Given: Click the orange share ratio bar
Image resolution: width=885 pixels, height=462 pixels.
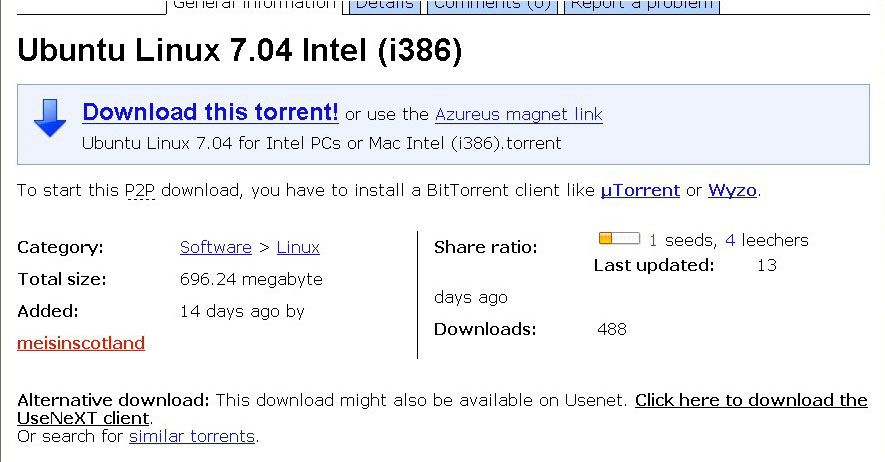Looking at the screenshot, I should click(619, 239).
